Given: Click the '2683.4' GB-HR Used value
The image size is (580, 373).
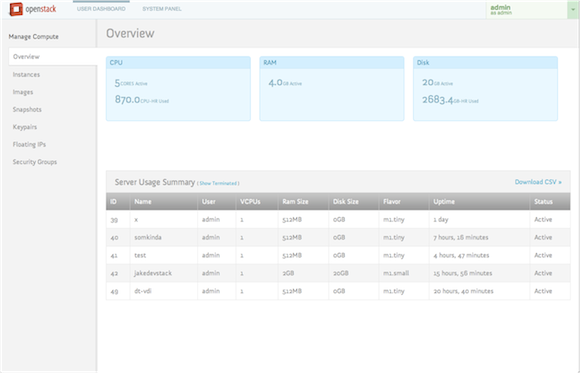Looking at the screenshot, I should tap(438, 100).
